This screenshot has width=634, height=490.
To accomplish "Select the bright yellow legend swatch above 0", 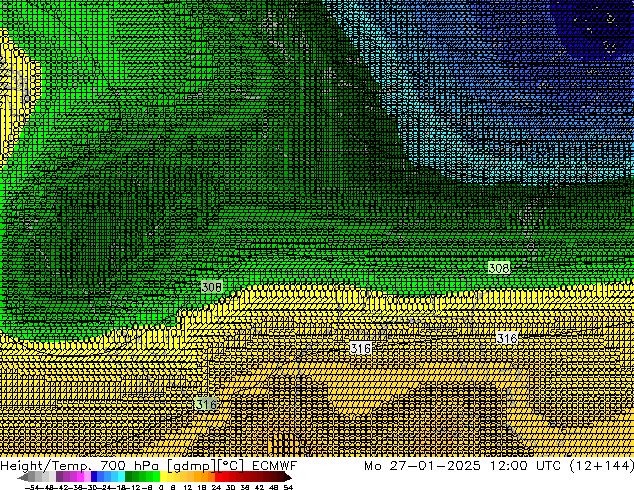I will tap(163, 477).
